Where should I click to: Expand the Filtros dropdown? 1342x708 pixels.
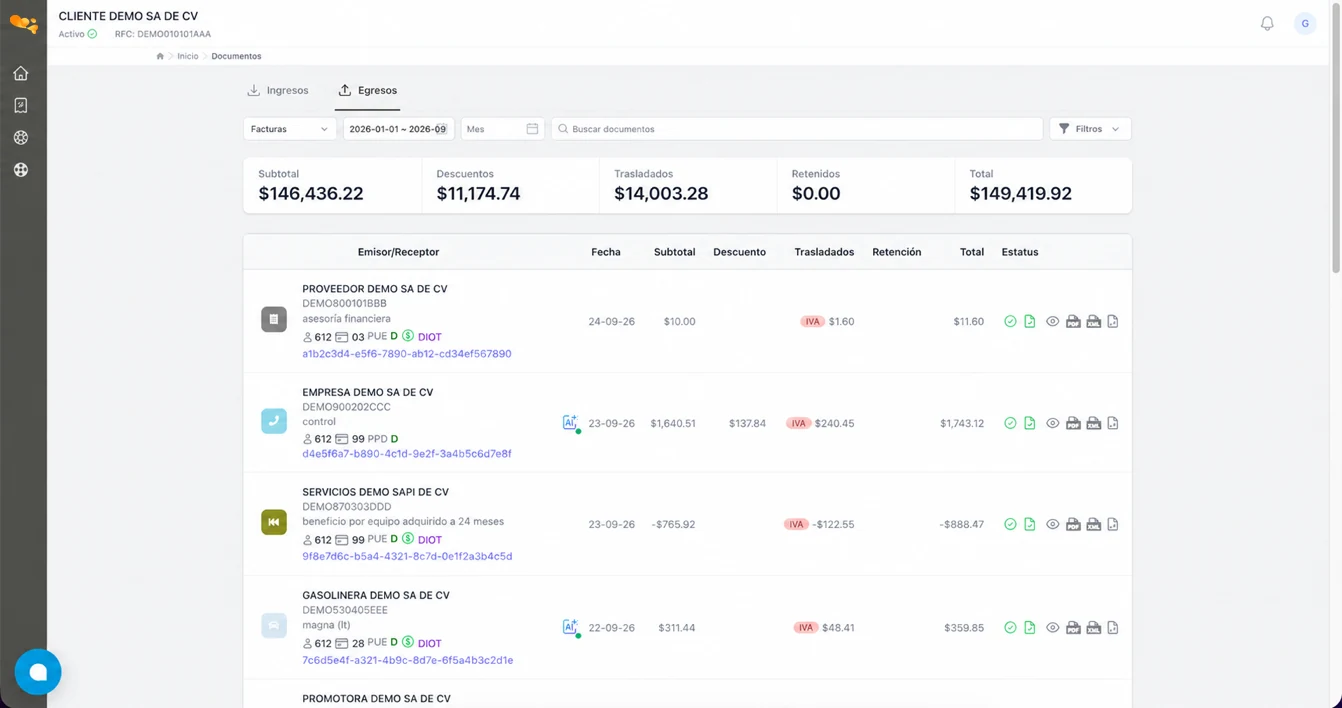click(x=1090, y=129)
